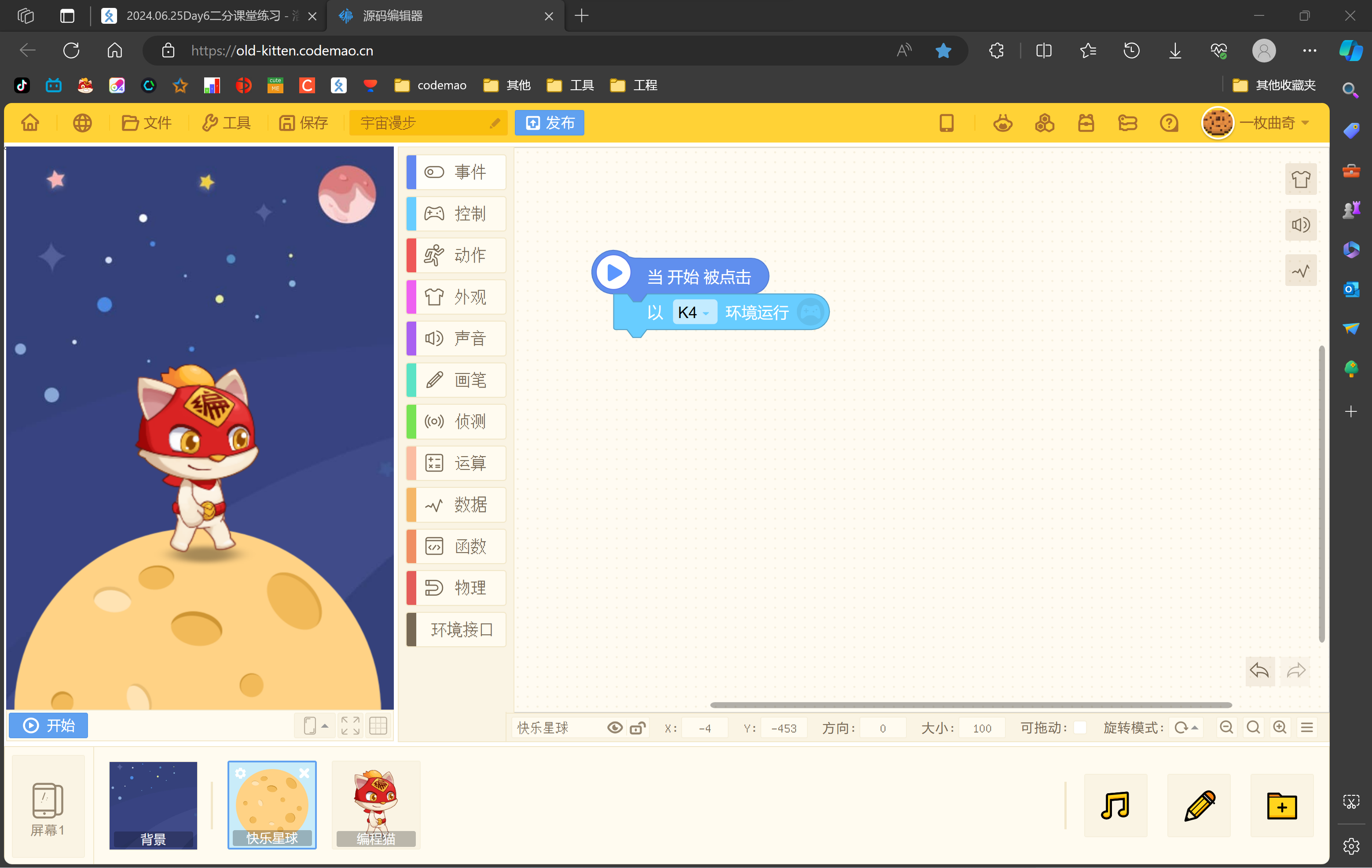The width and height of the screenshot is (1372, 868).
Task: Select the 编程猫 sprite thumbnail
Action: tap(376, 806)
